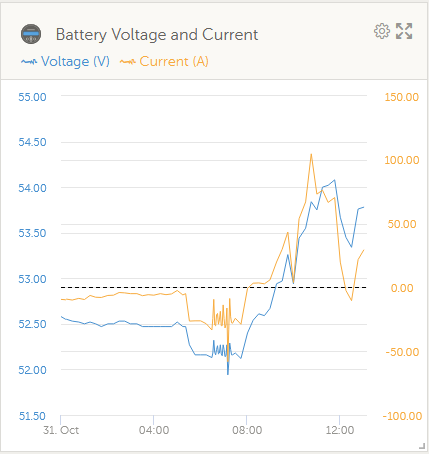Click the dashed zero current reference line

pos(214,287)
